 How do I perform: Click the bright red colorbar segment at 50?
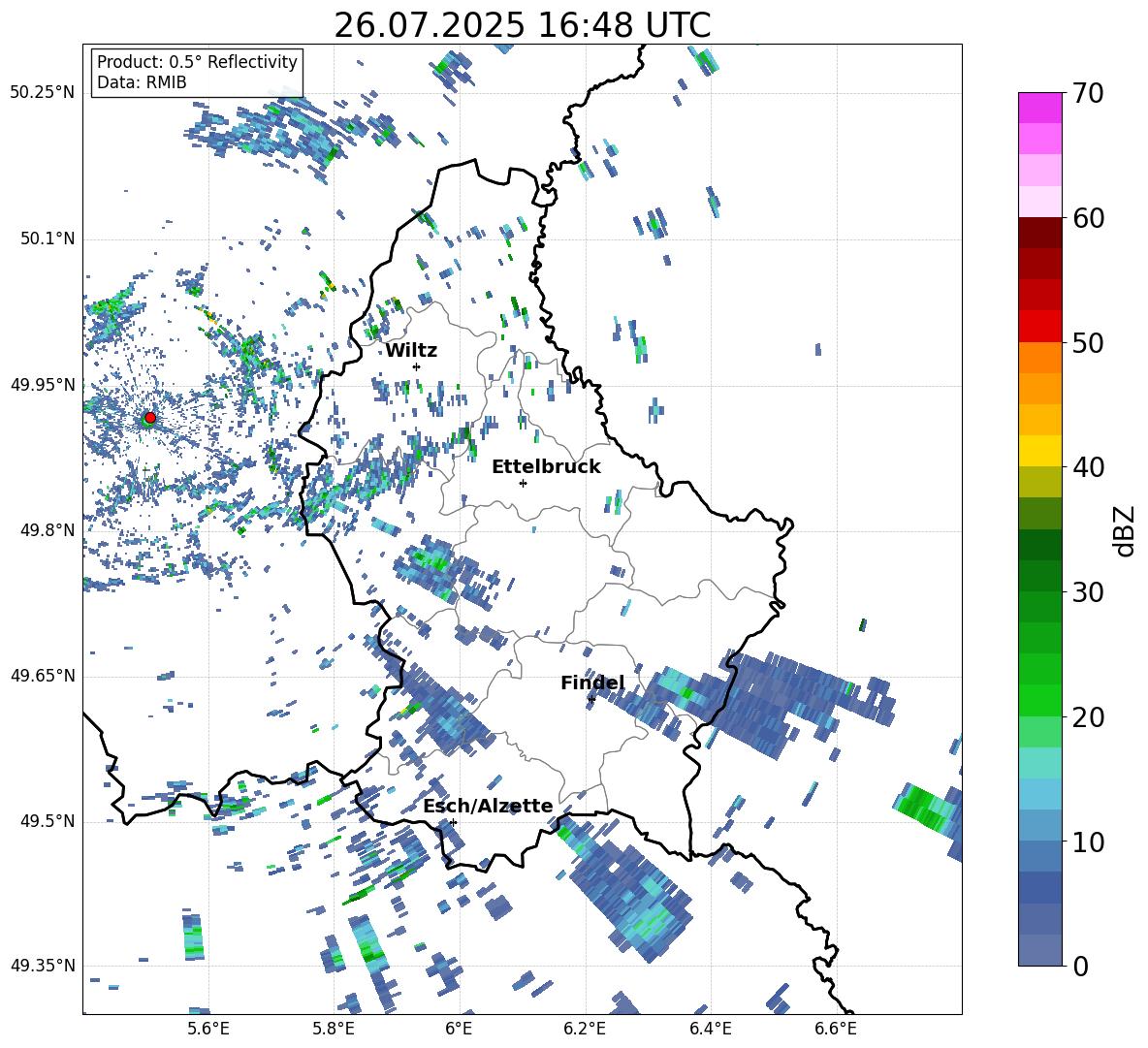(1040, 327)
